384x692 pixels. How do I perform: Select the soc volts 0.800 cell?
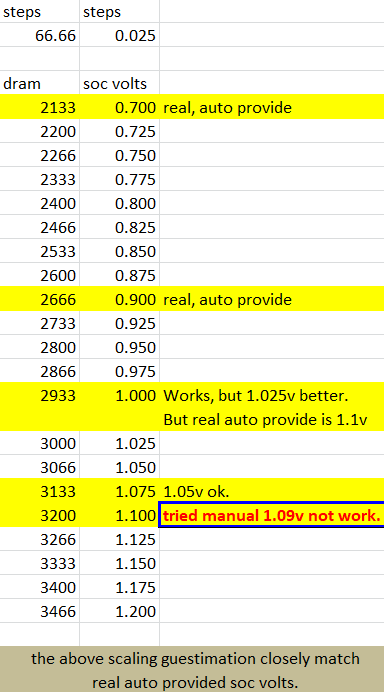click(120, 203)
